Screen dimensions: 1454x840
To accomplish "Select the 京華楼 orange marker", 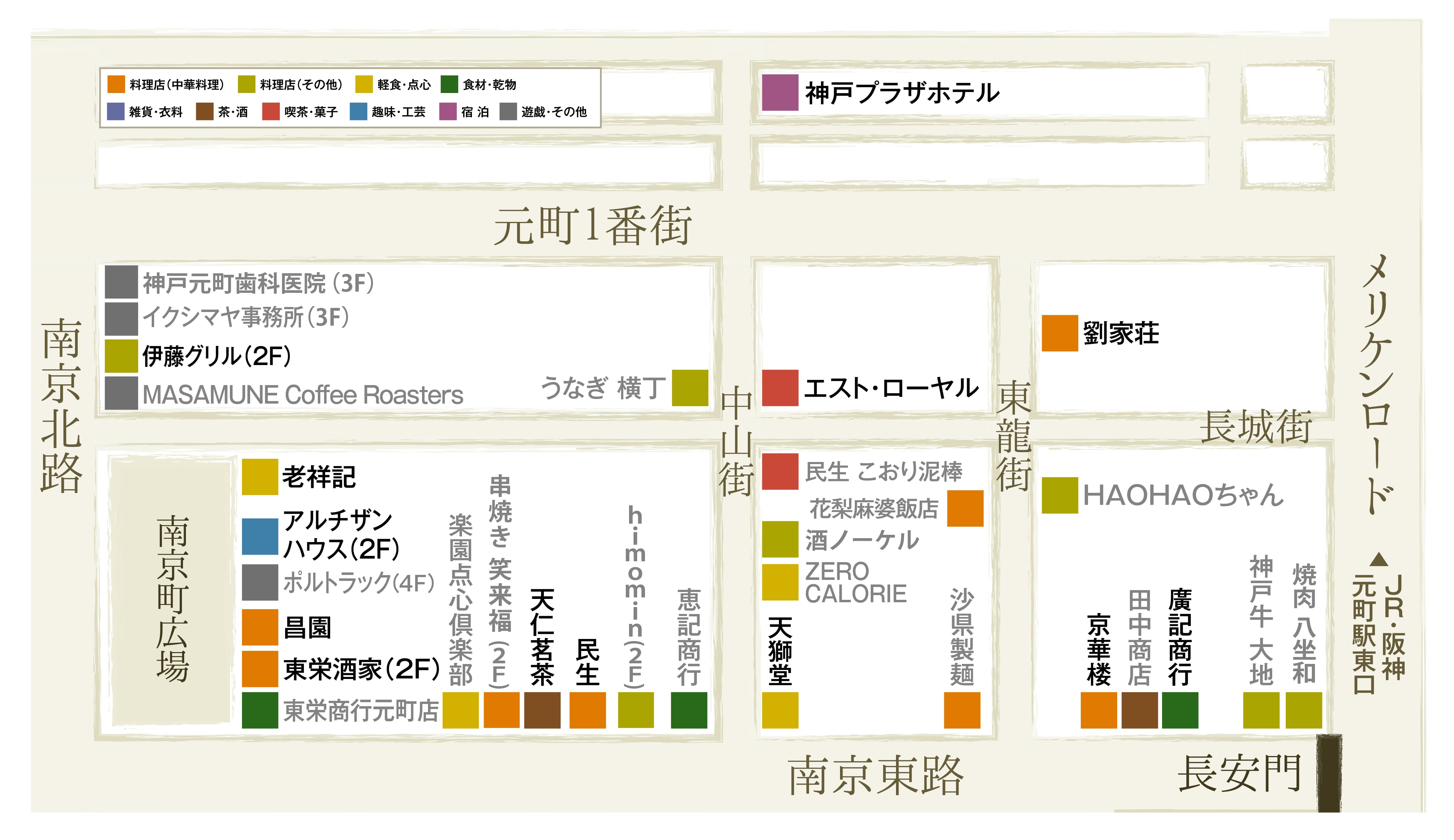I will (1099, 710).
